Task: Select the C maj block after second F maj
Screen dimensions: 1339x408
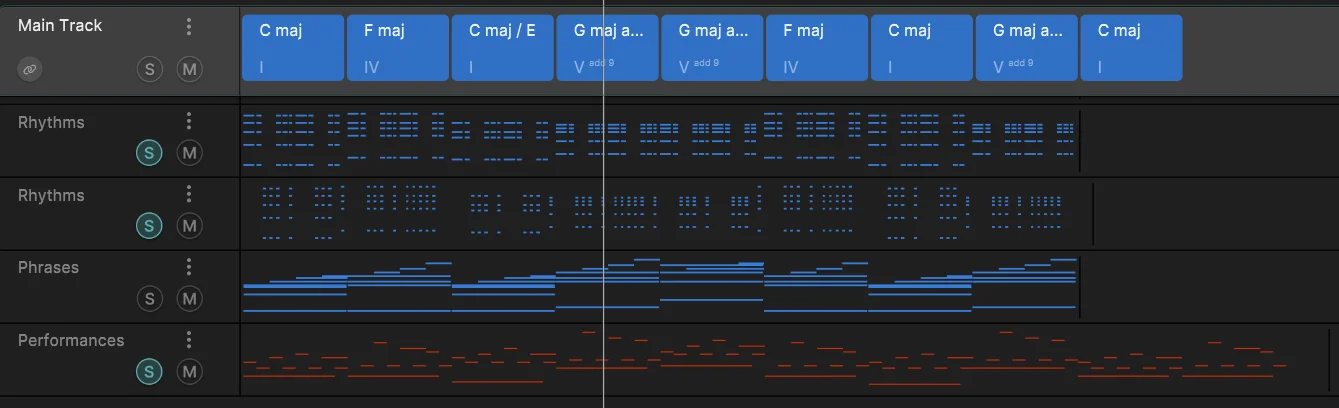Action: pyautogui.click(x=922, y=47)
